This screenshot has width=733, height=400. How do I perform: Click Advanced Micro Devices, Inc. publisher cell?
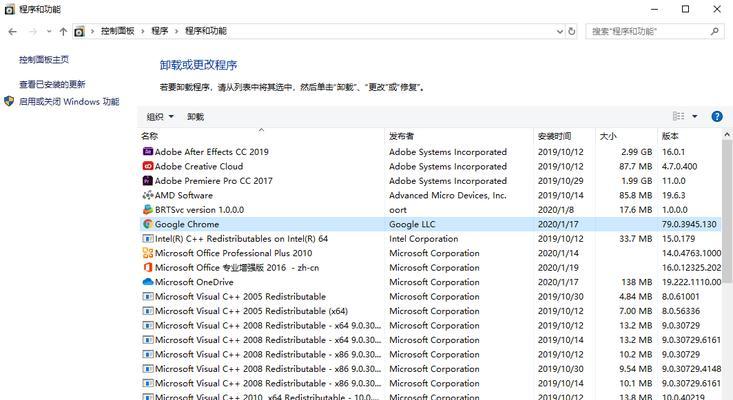coord(448,195)
